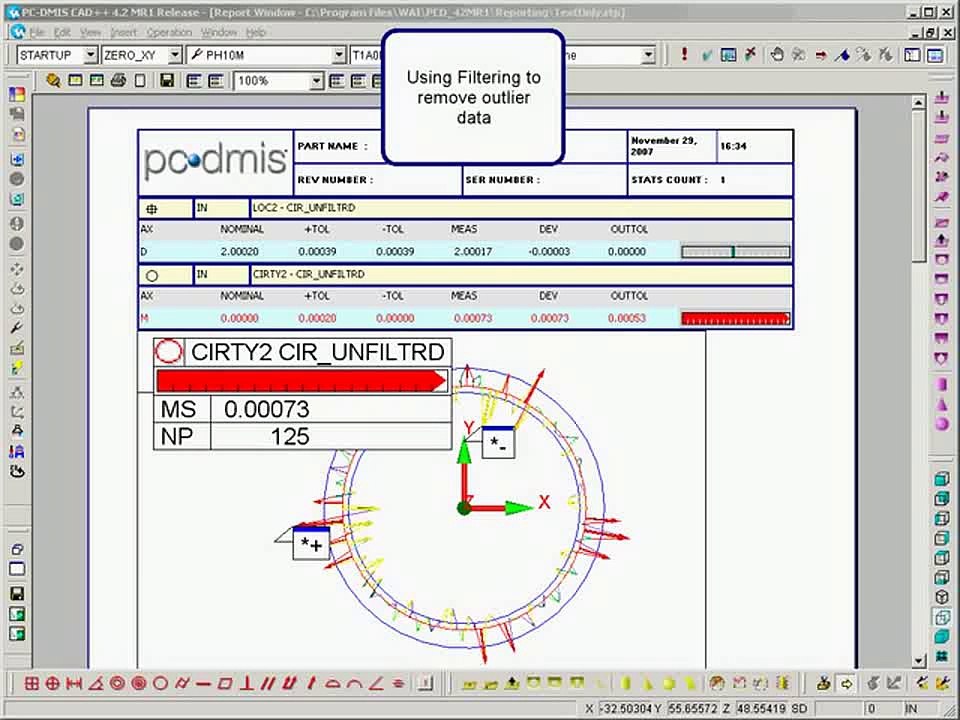This screenshot has height=720, width=960.
Task: Click the floppy disk icon in left sidebar
Action: 17,593
